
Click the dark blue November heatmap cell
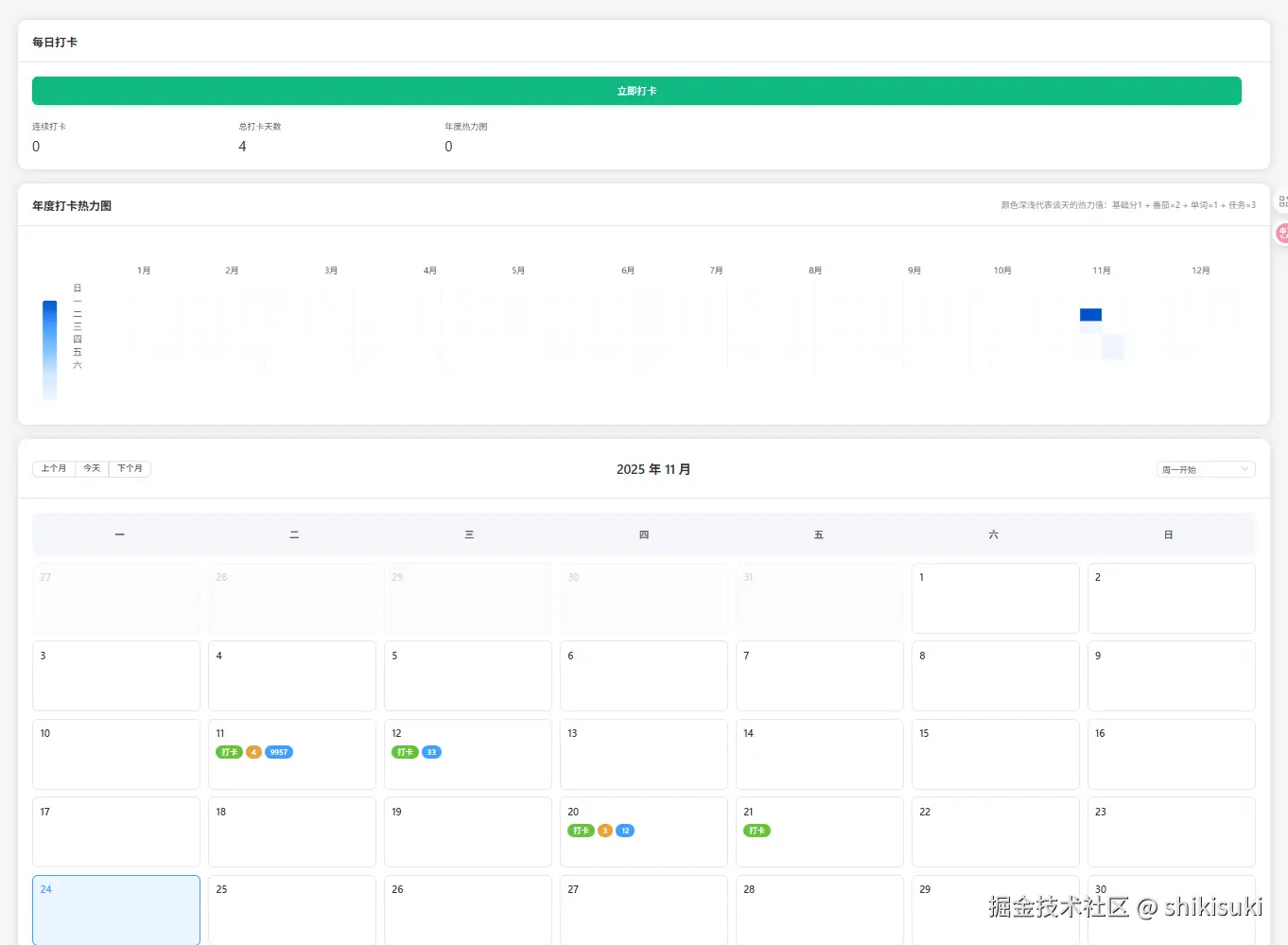[x=1090, y=315]
